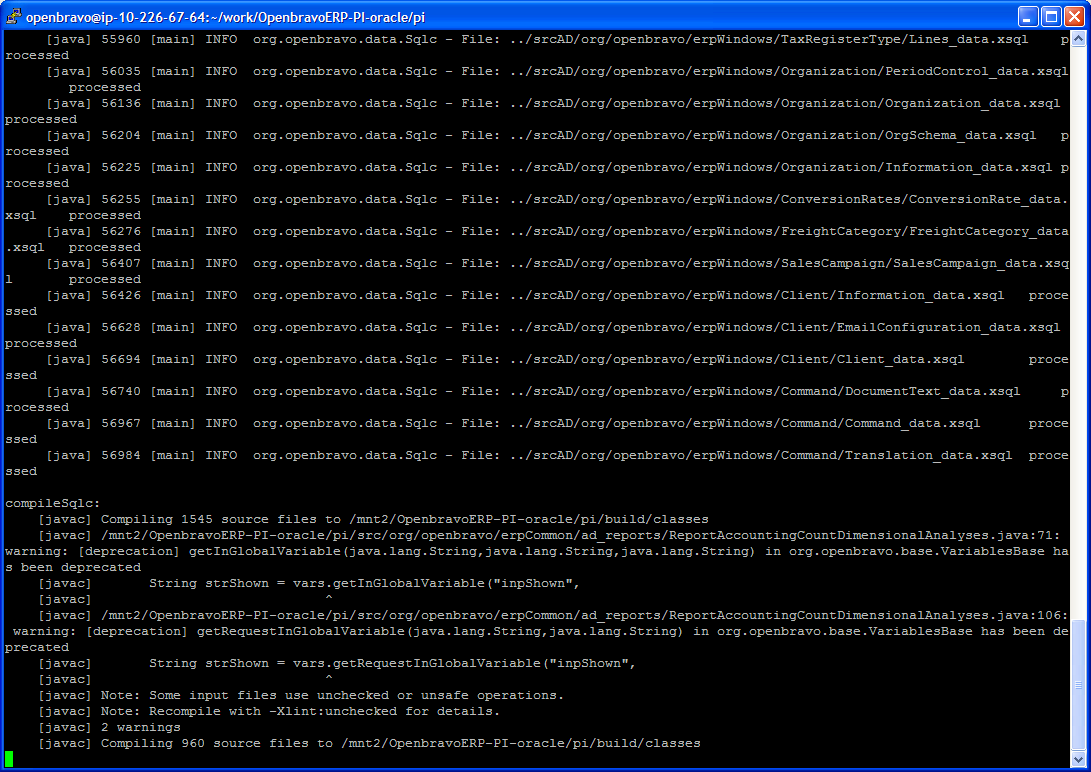Click the getRequestInGlobalVariable("inpShown" code line

point(392,663)
